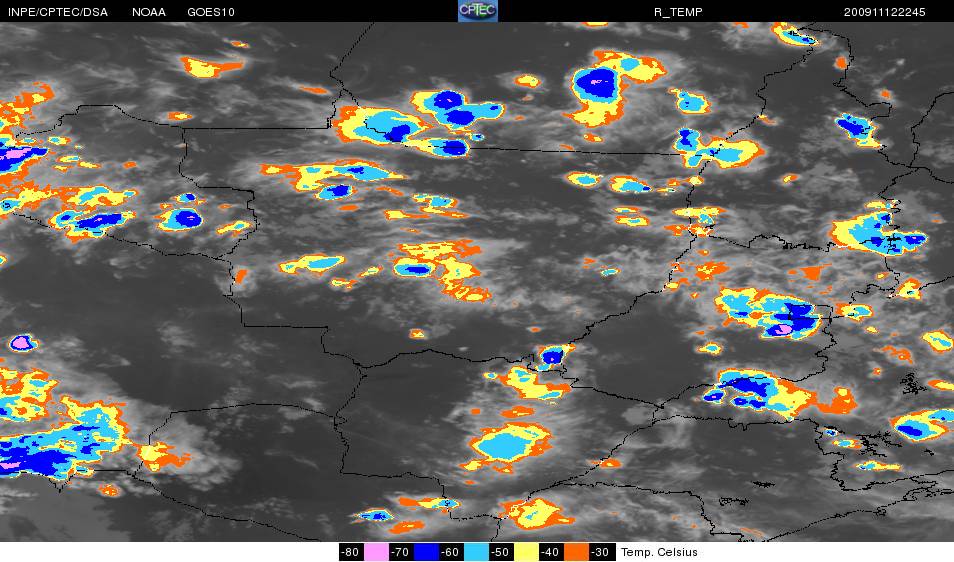Click the -50 legend label
The image size is (954, 562).
click(x=501, y=552)
